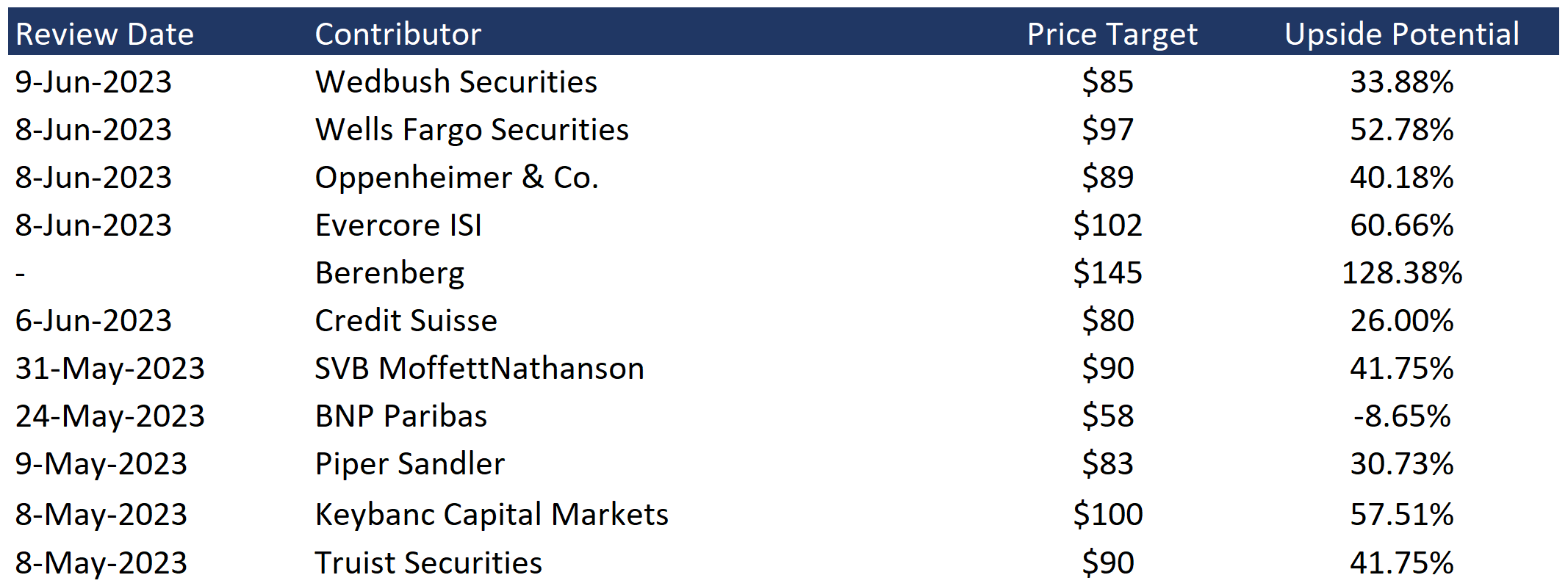
Task: Click the $102 price target cell
Action: point(1107,225)
